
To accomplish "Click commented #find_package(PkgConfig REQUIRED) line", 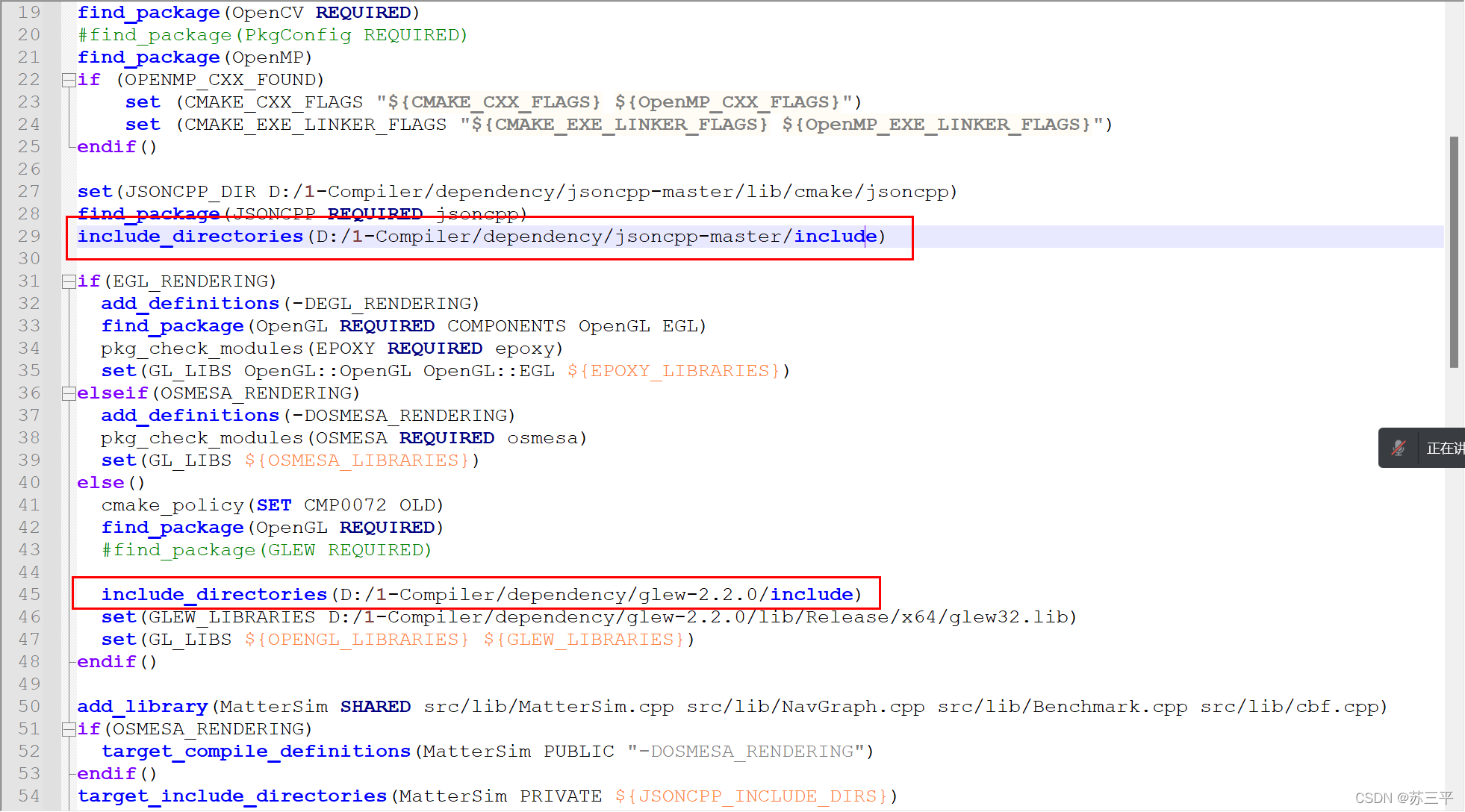I will point(273,35).
